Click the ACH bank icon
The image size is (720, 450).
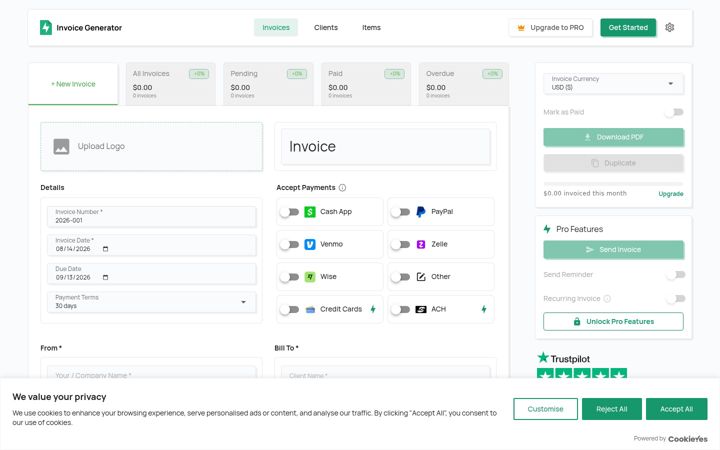421,309
